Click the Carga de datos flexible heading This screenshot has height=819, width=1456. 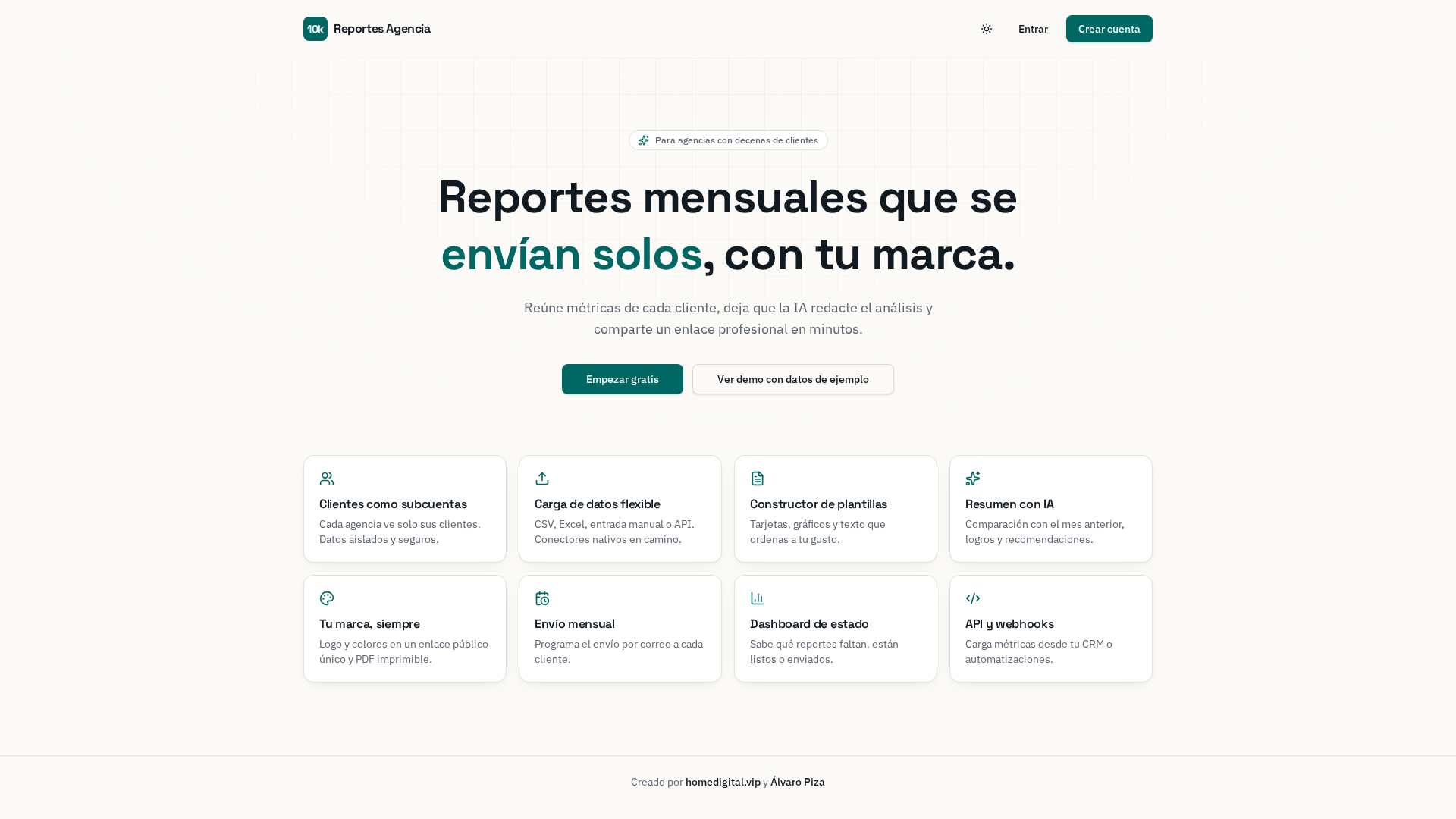coord(598,504)
